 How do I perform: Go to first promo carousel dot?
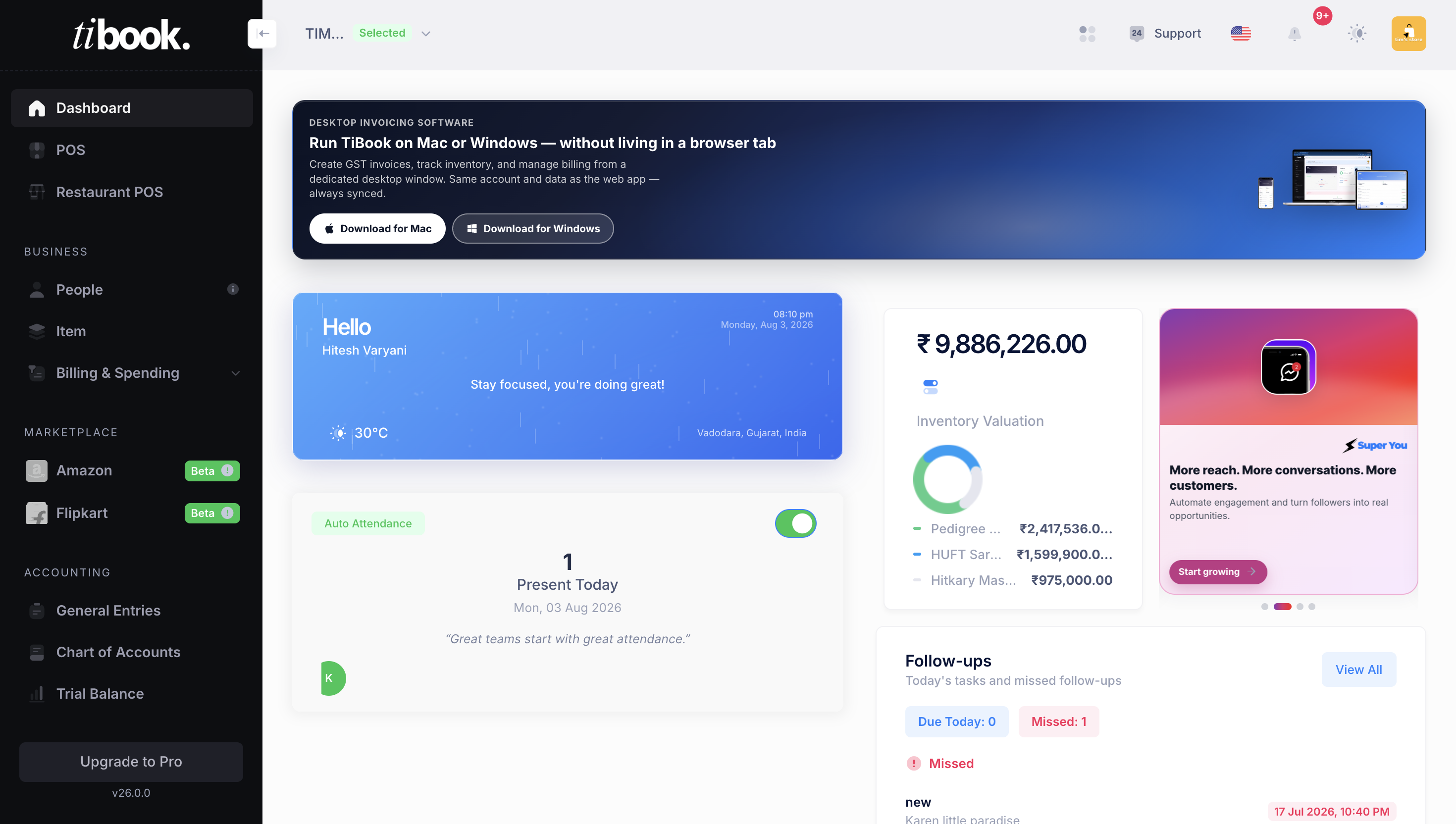[1264, 607]
